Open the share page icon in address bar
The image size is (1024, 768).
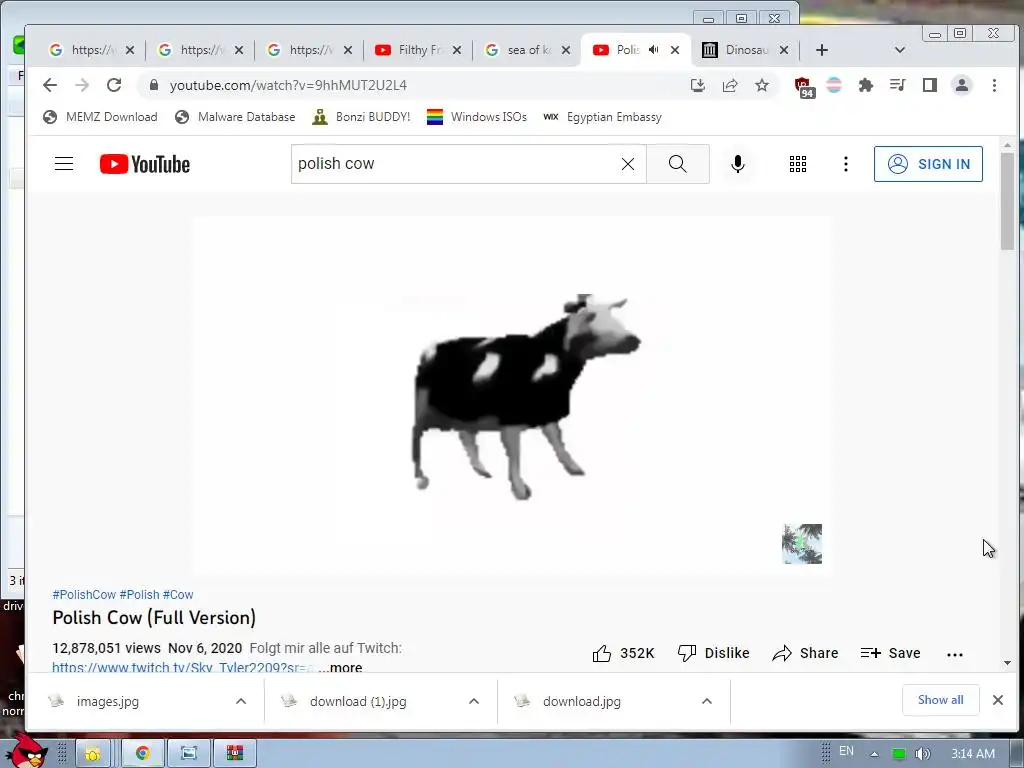point(729,85)
